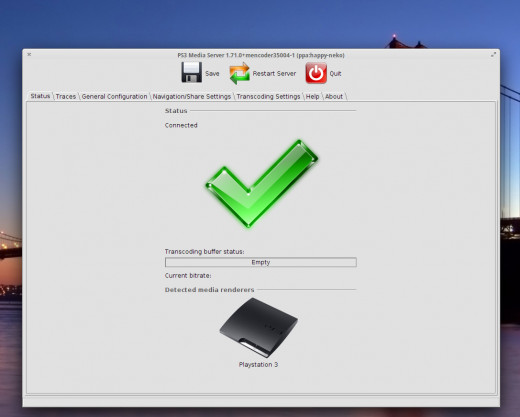Click the Restart Server arrows icon

[x=239, y=73]
